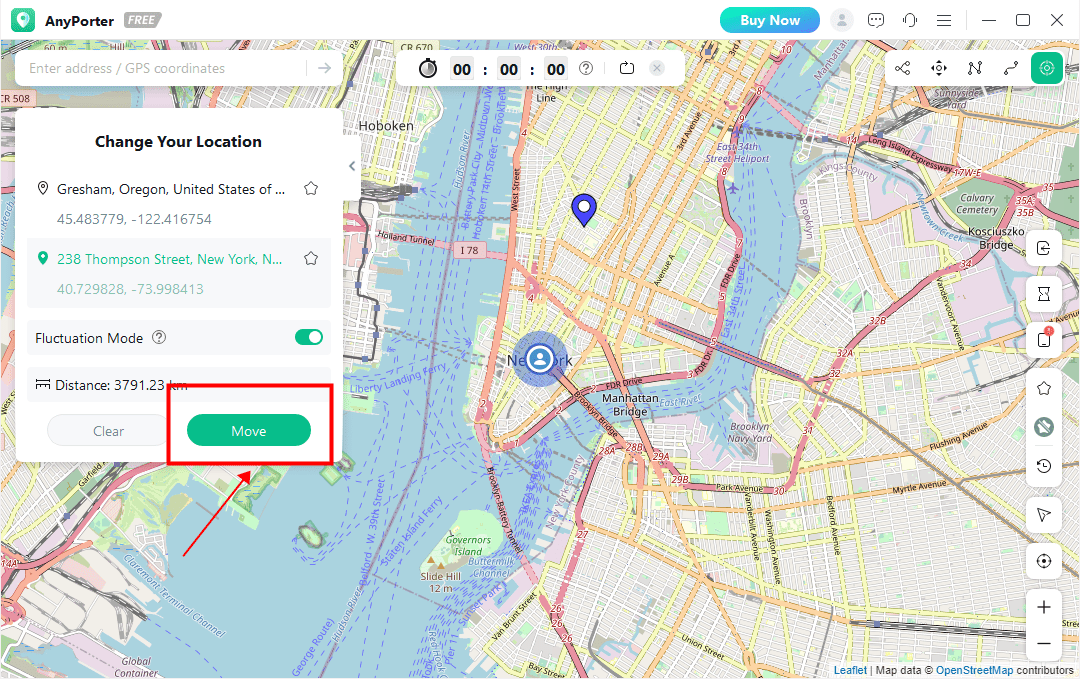Open the favorites star in right sidebar
The image size is (1080, 679).
click(1044, 389)
